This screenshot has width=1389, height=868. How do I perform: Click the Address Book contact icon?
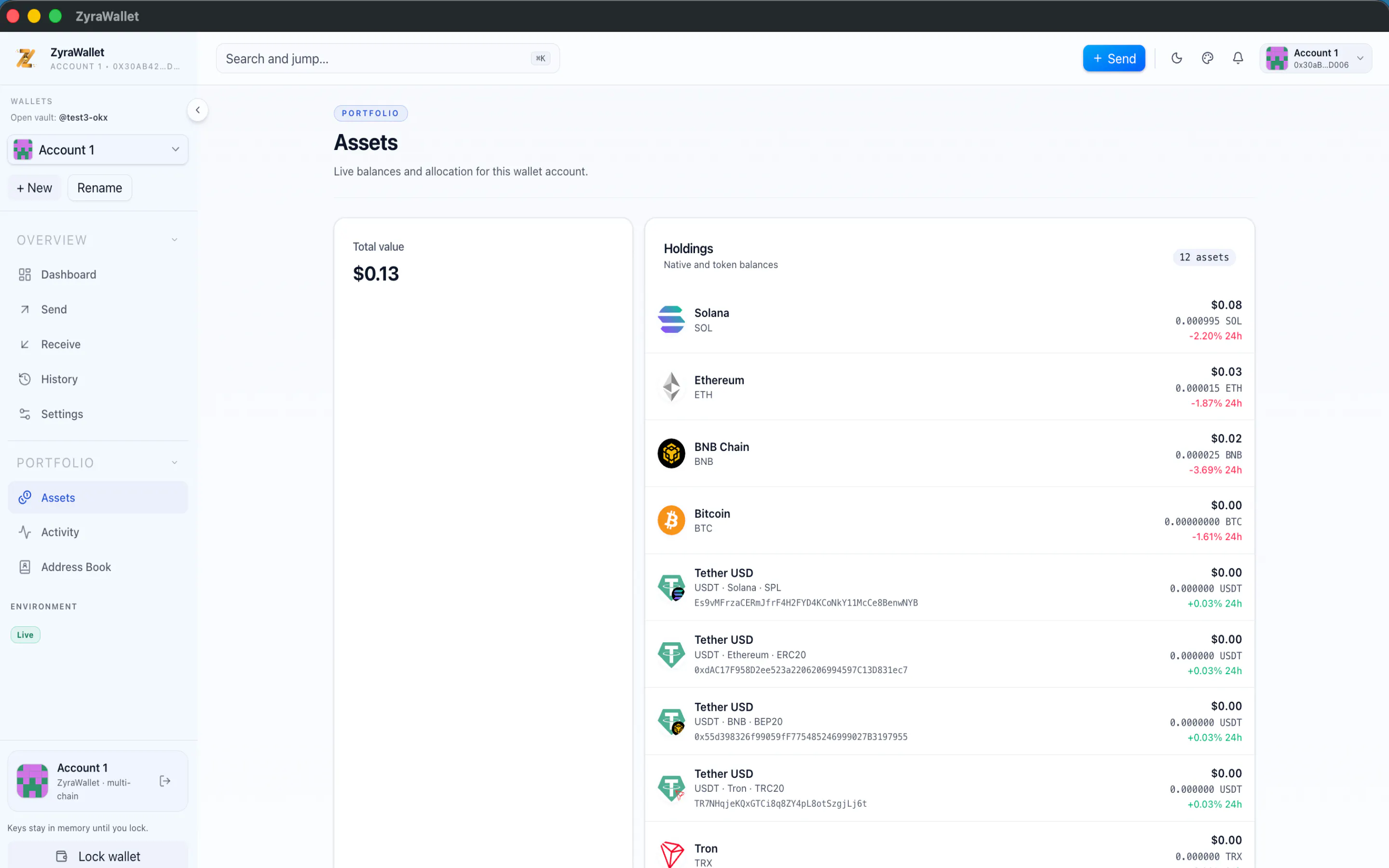pyautogui.click(x=25, y=567)
